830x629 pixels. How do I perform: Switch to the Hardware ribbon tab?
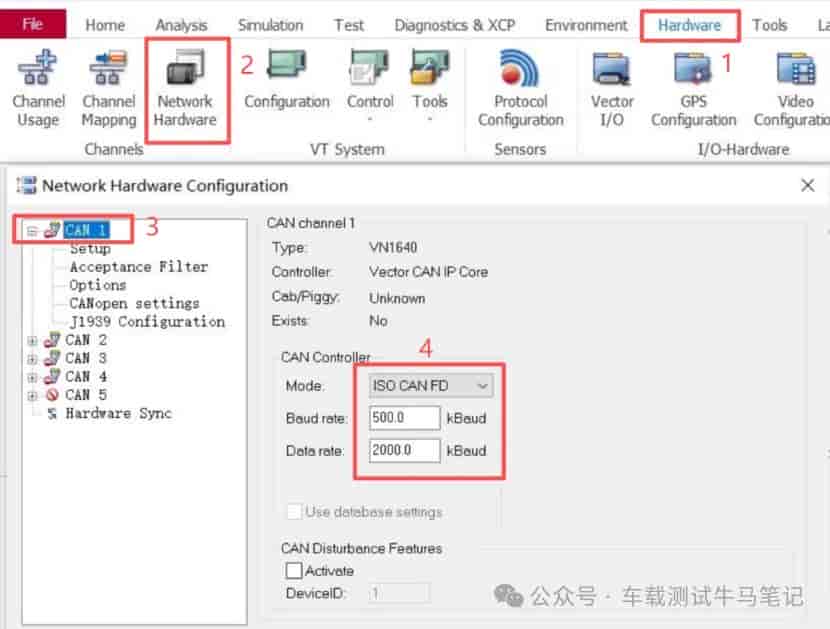click(x=689, y=25)
